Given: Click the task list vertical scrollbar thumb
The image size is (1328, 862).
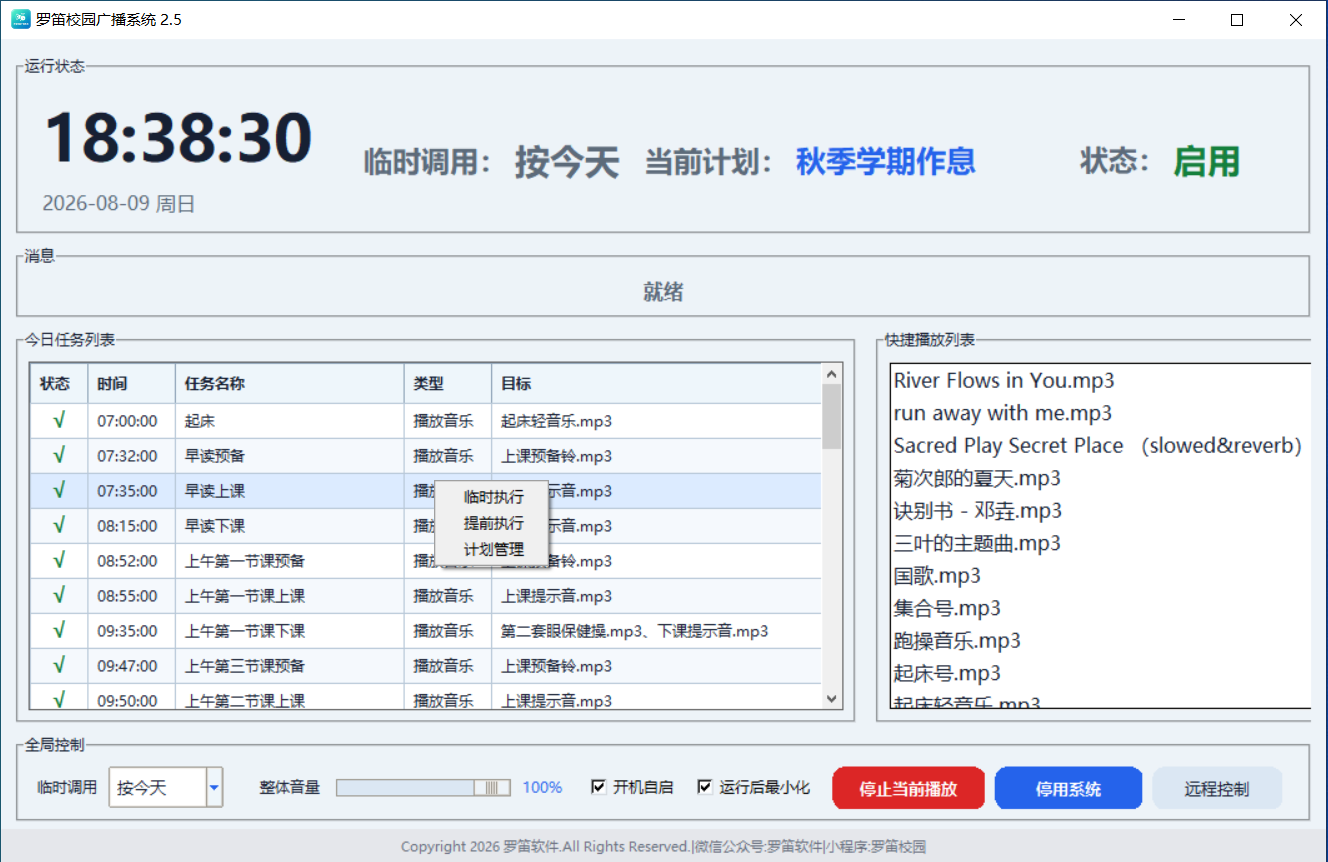Looking at the screenshot, I should (x=831, y=416).
